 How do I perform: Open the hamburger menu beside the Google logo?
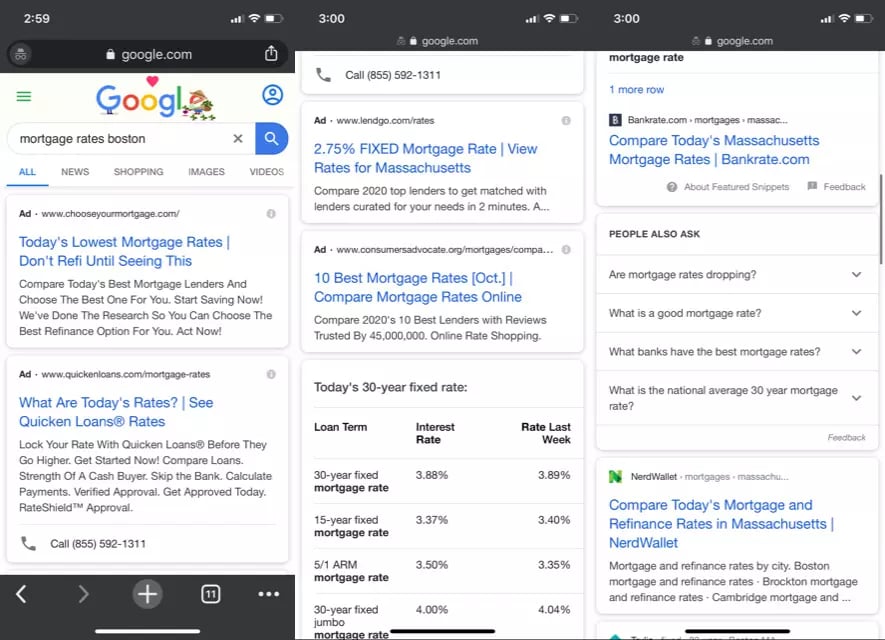pos(24,97)
